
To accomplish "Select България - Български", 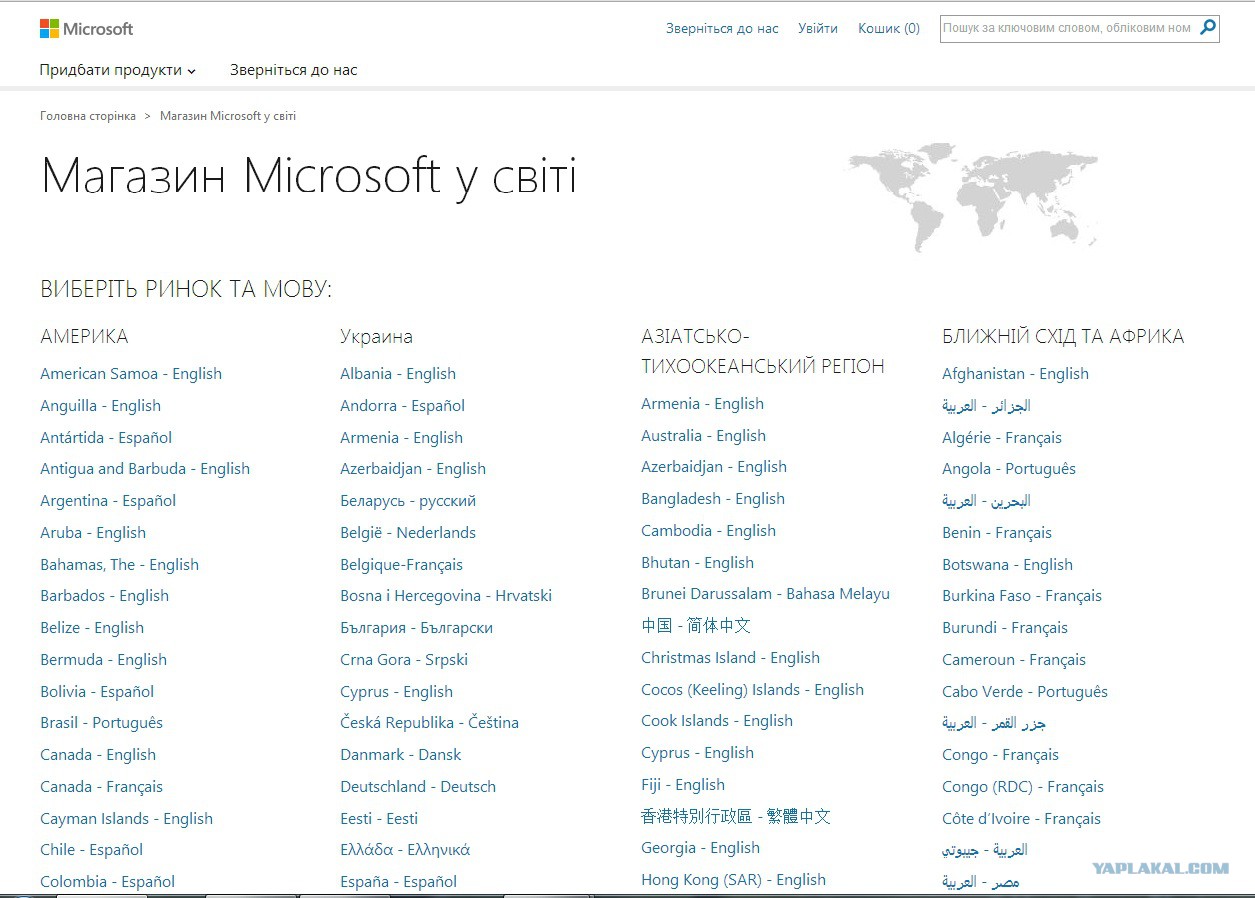I will coord(416,628).
